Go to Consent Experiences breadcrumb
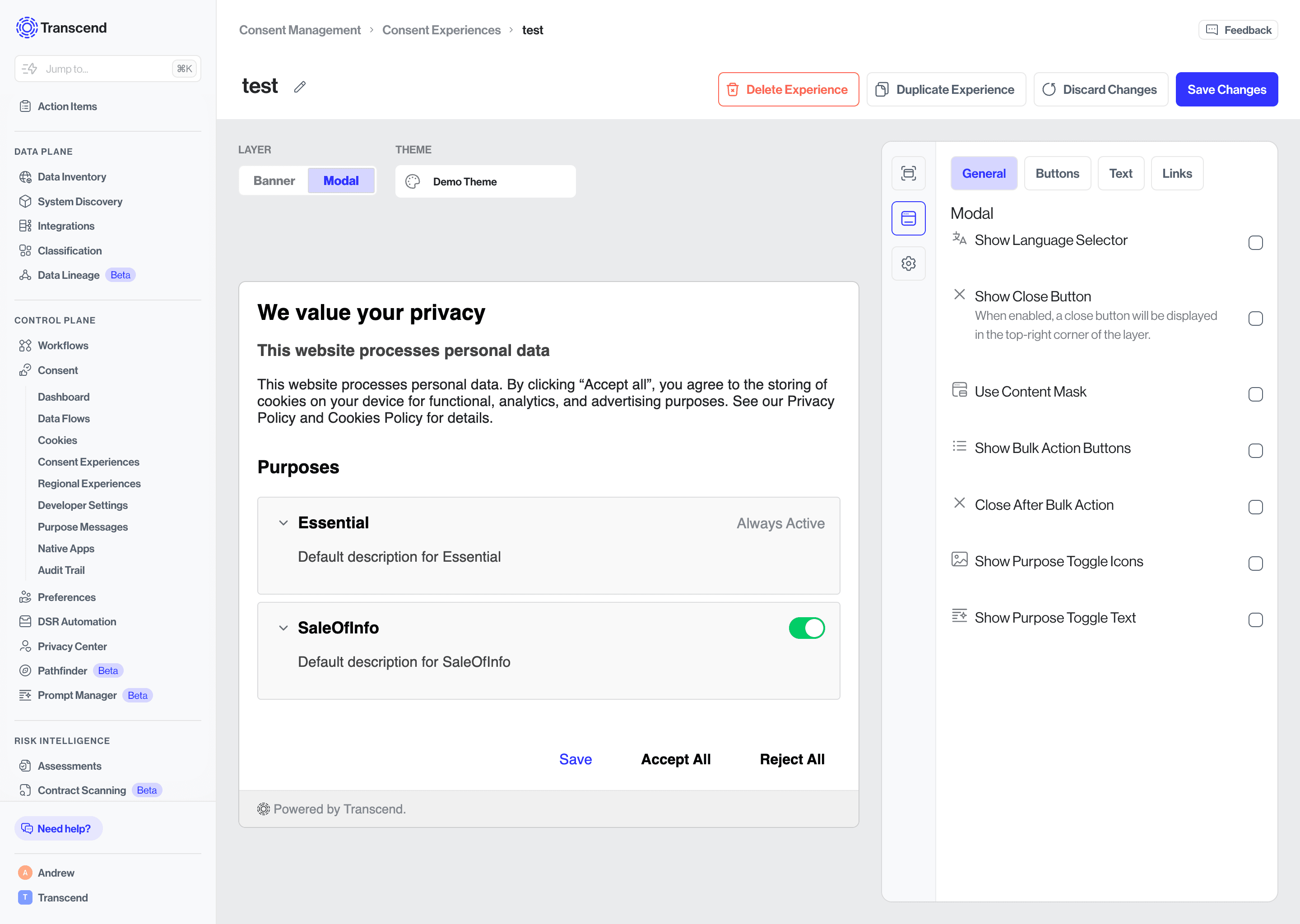This screenshot has width=1300, height=924. (x=441, y=30)
